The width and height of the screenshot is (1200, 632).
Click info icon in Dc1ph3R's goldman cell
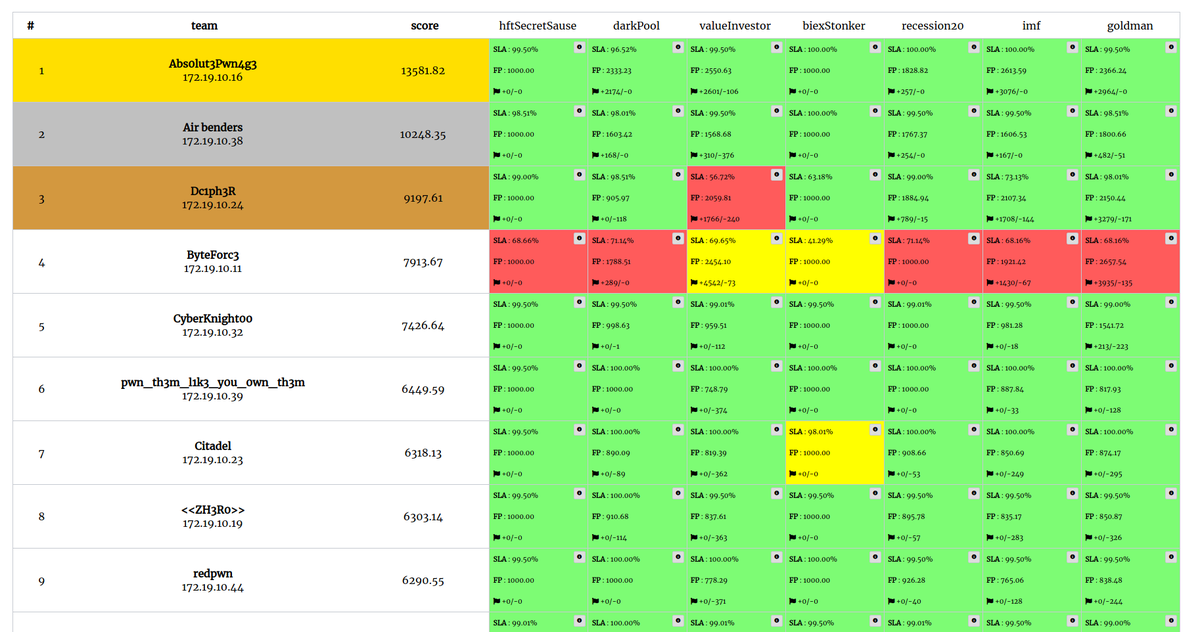[x=1171, y=176]
